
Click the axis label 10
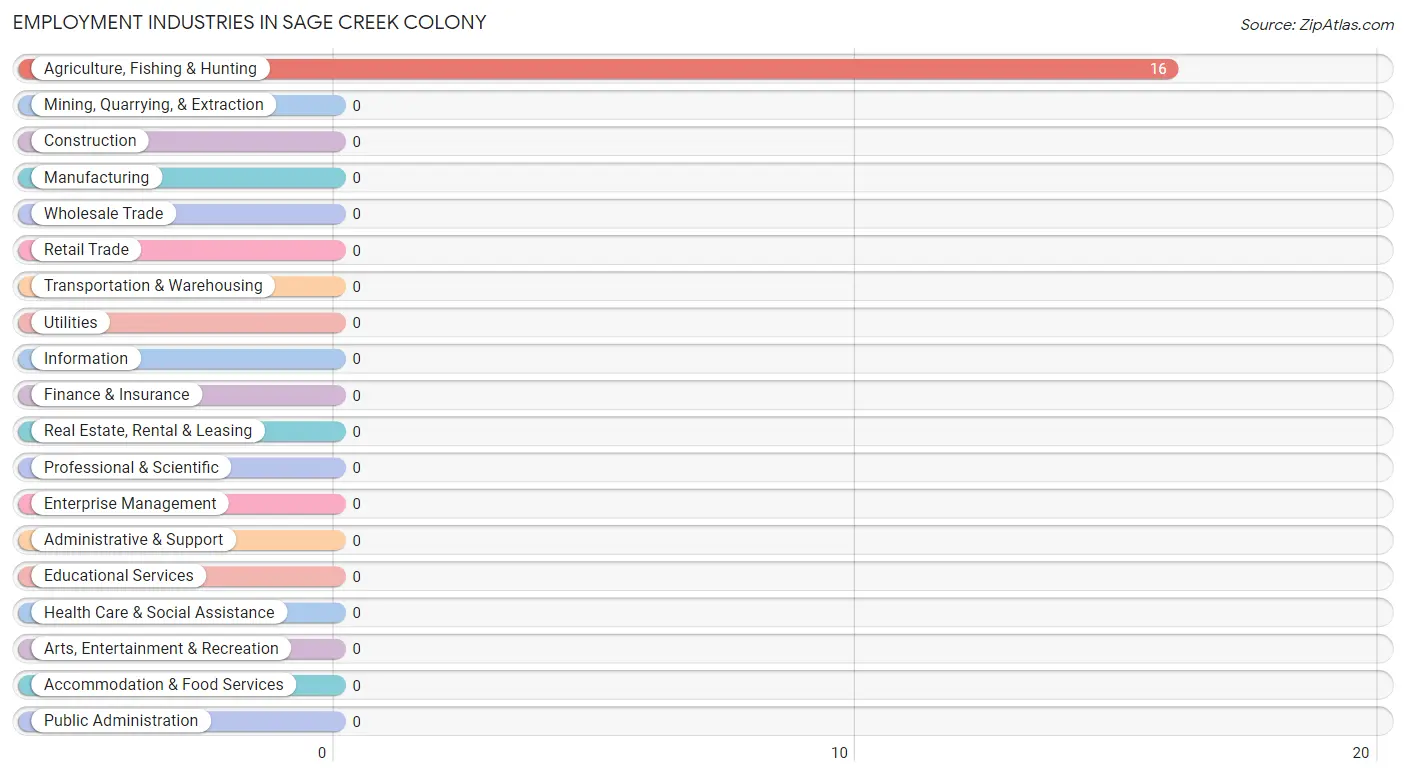840,754
